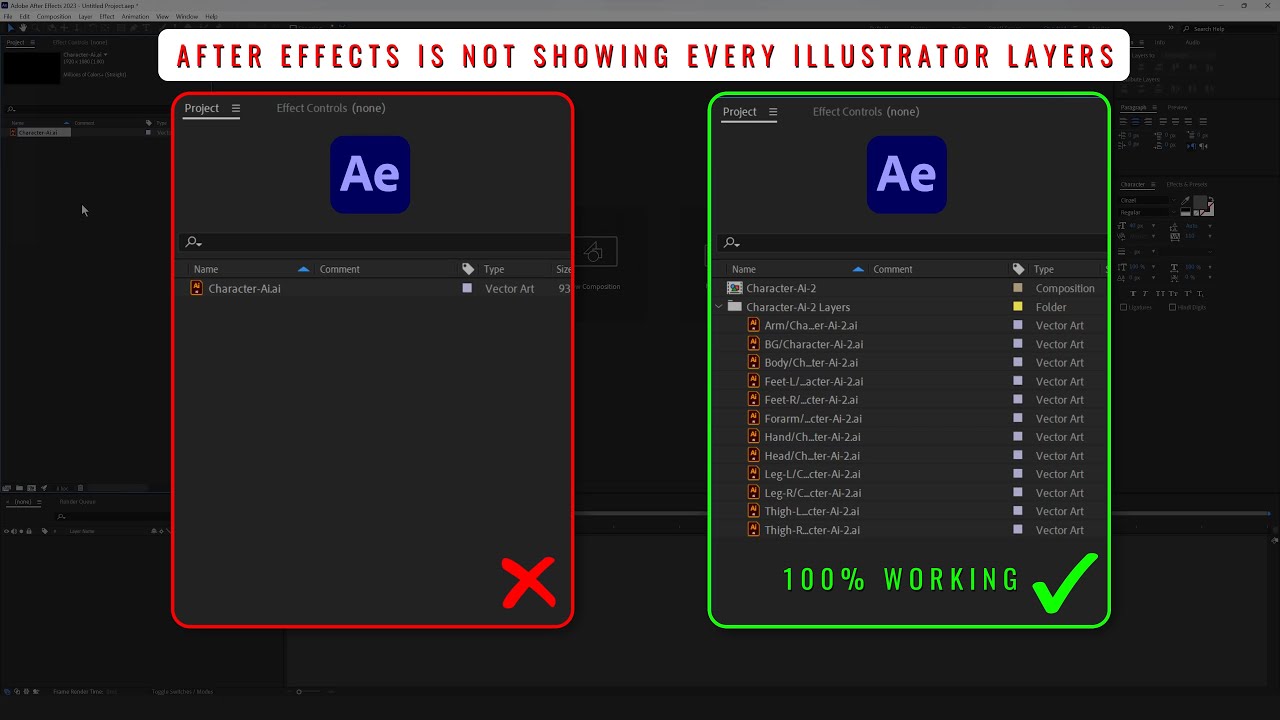
Task: Toggle the Hindi Digits checkbox
Action: point(1173,307)
